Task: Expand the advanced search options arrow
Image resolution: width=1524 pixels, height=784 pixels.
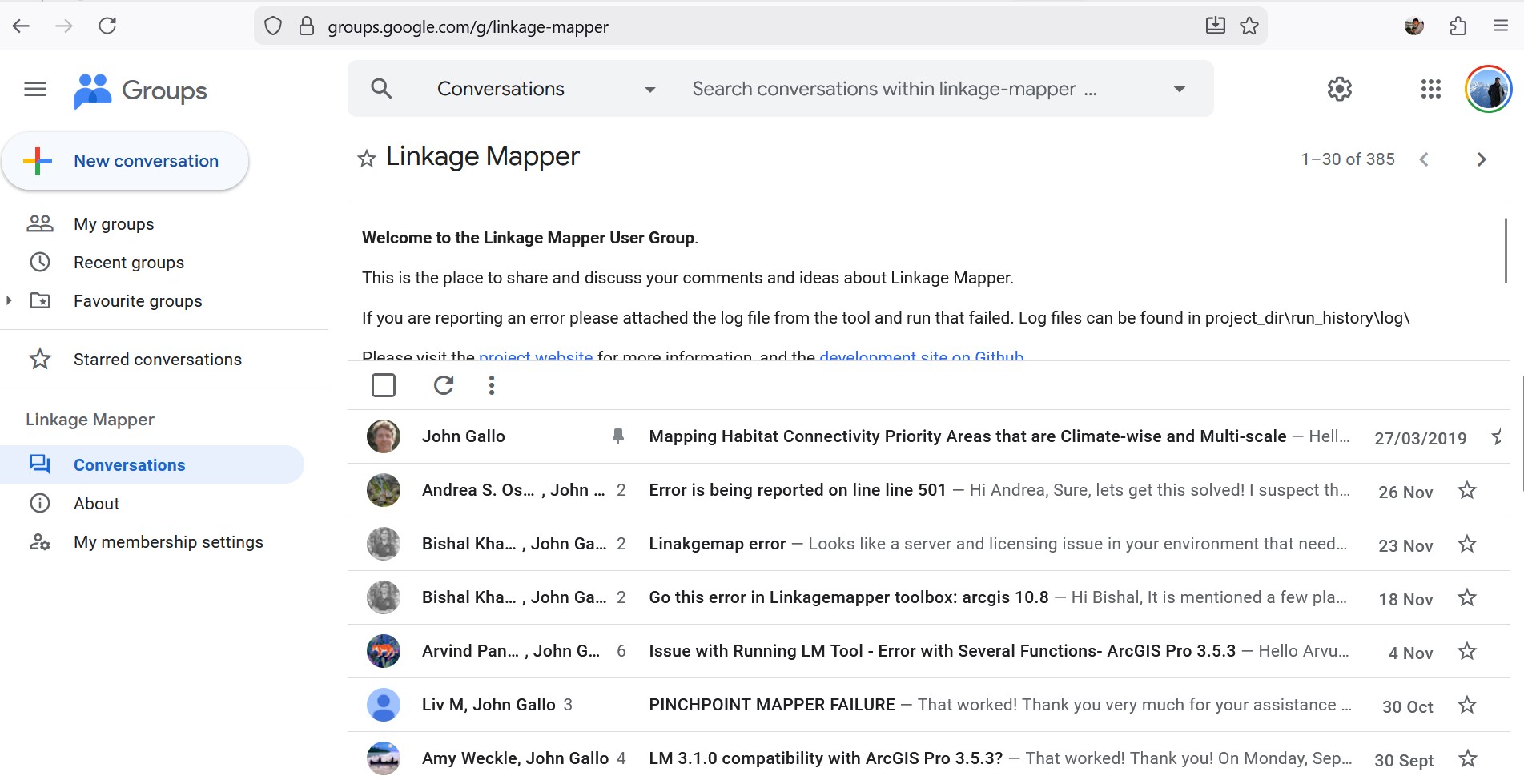Action: (x=1179, y=89)
